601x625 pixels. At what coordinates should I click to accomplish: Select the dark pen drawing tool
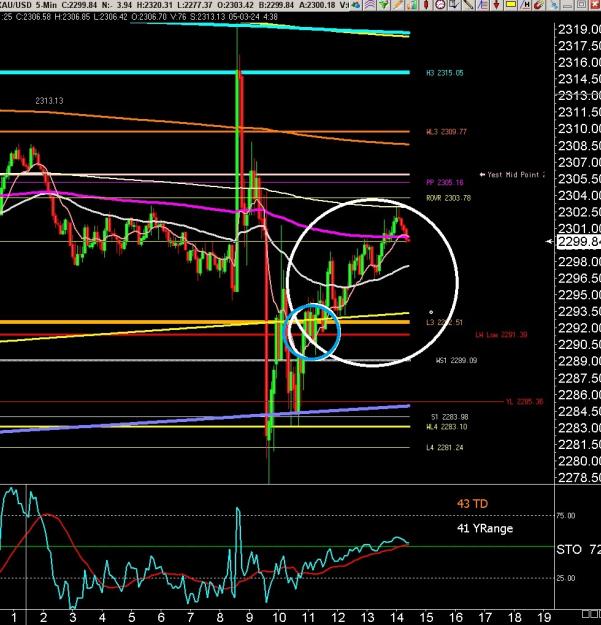point(469,5)
